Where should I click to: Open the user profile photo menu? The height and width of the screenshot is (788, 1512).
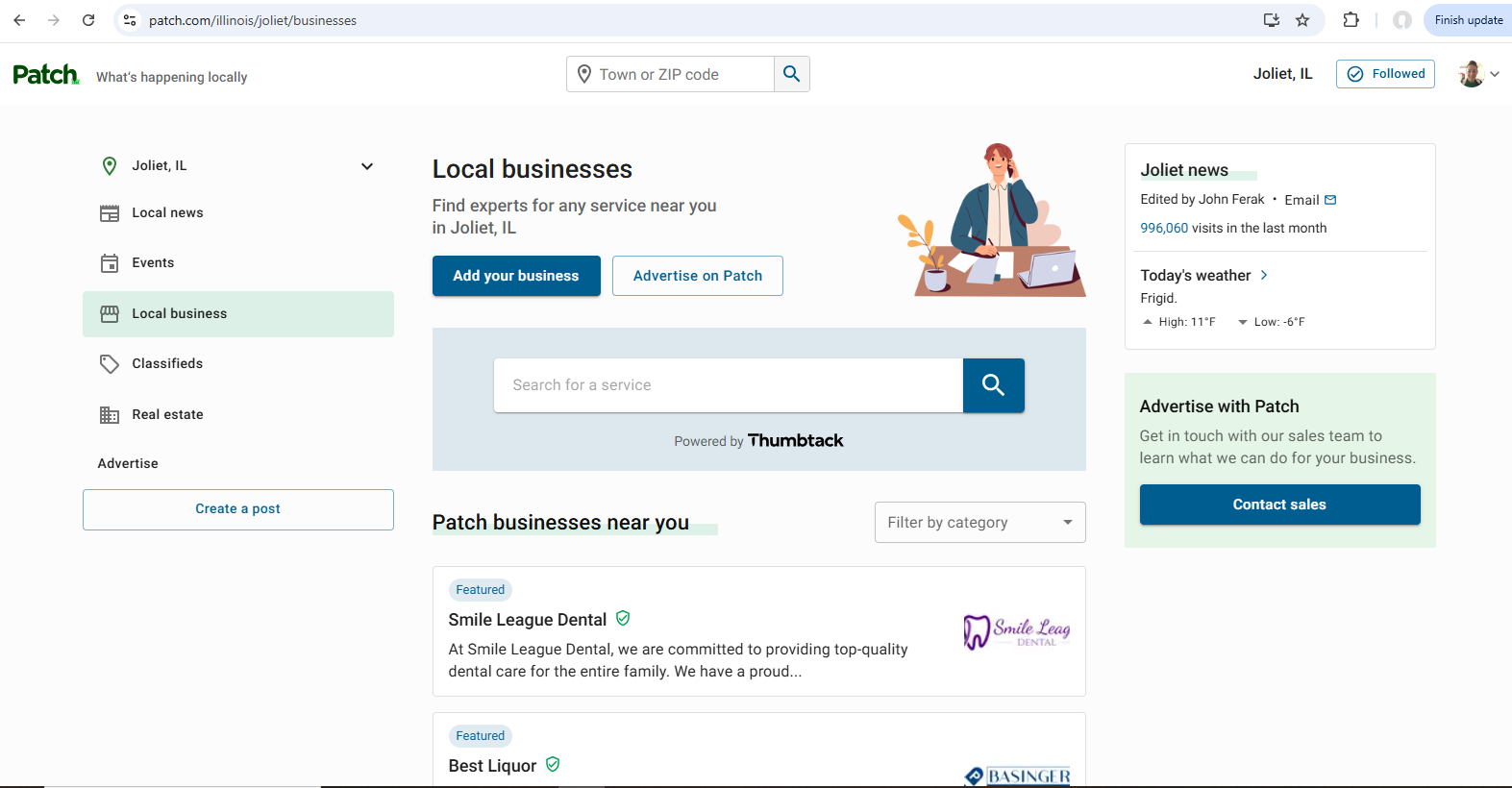click(x=1471, y=74)
